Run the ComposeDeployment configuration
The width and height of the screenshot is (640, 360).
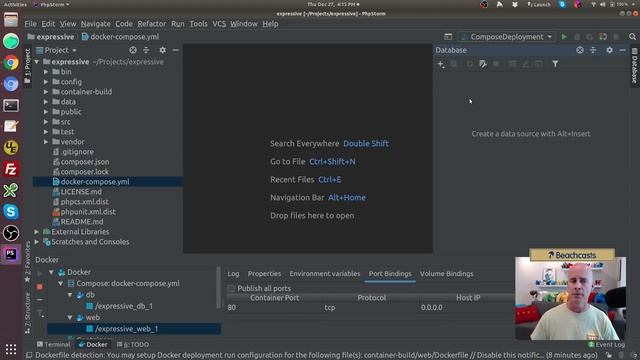pyautogui.click(x=564, y=37)
